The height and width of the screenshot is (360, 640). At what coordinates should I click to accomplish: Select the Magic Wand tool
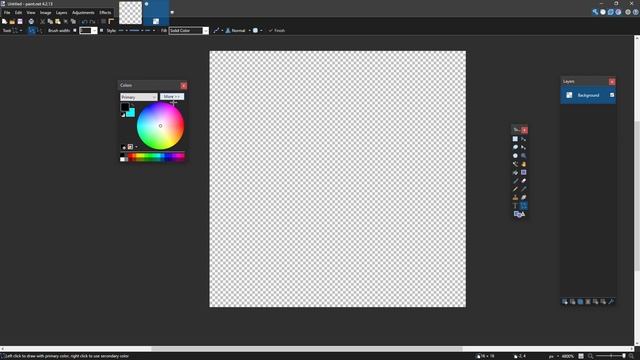pos(515,164)
